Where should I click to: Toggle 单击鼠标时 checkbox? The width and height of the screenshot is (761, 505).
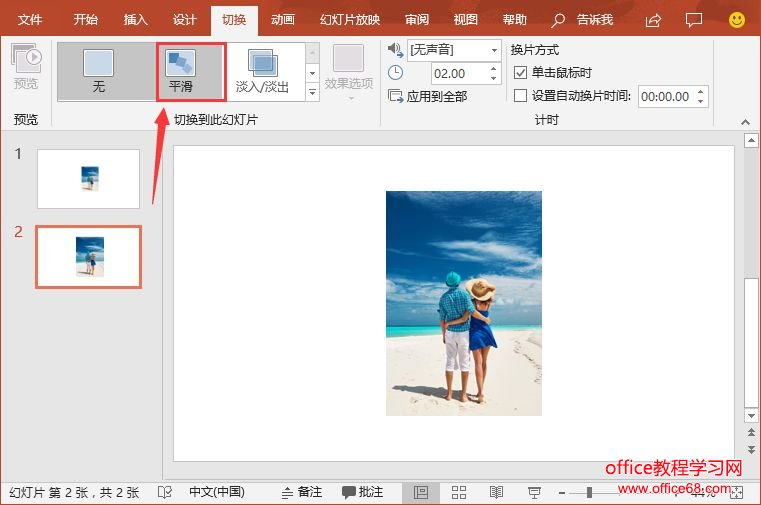point(520,73)
